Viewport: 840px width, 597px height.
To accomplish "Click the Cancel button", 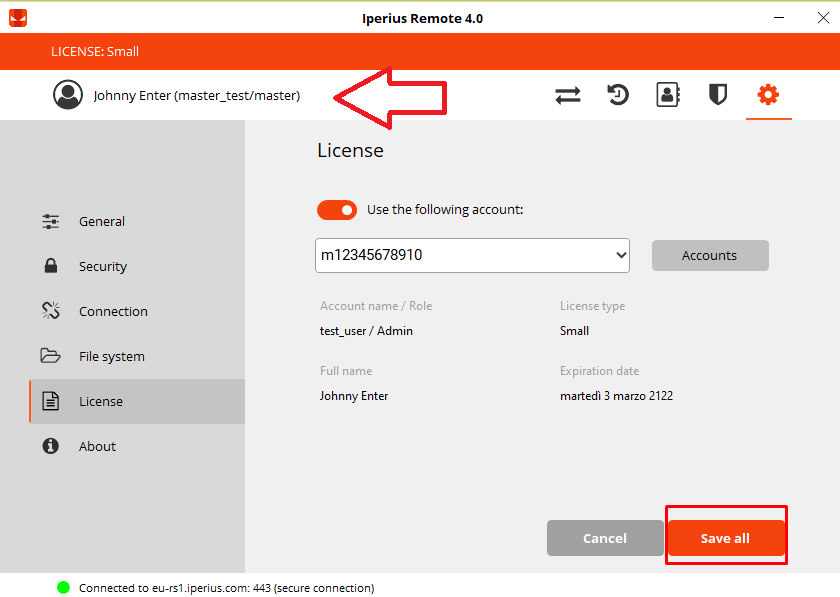I will pyautogui.click(x=605, y=538).
